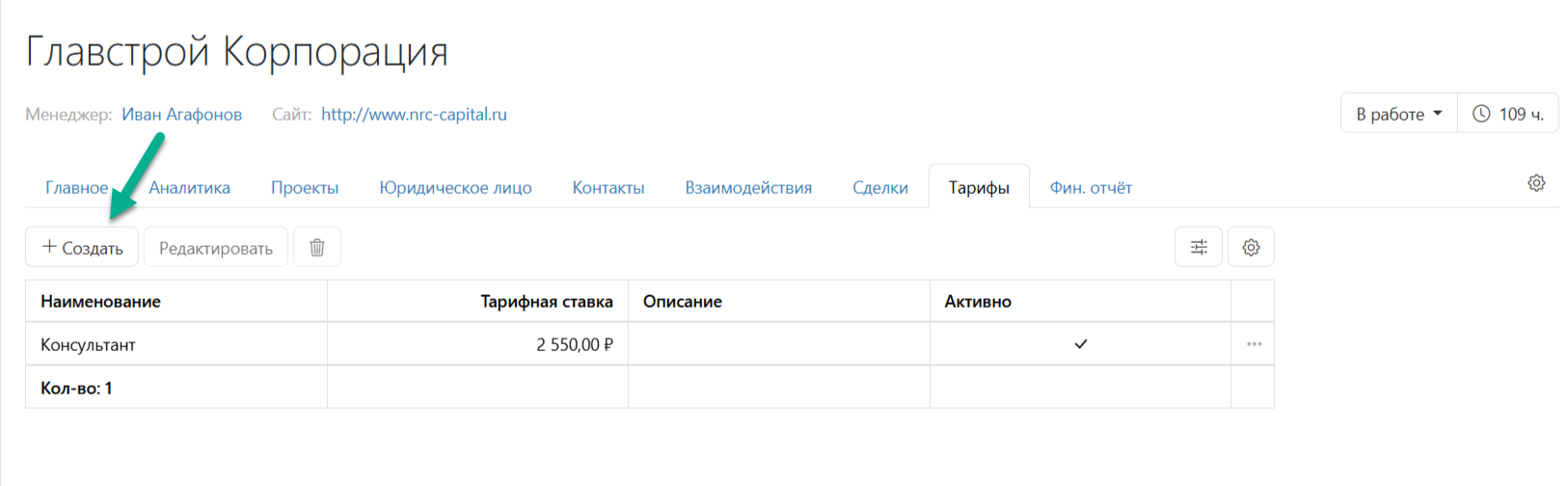This screenshot has height=486, width=1568.
Task: Select the Фин. отчёт tab
Action: tap(1091, 187)
